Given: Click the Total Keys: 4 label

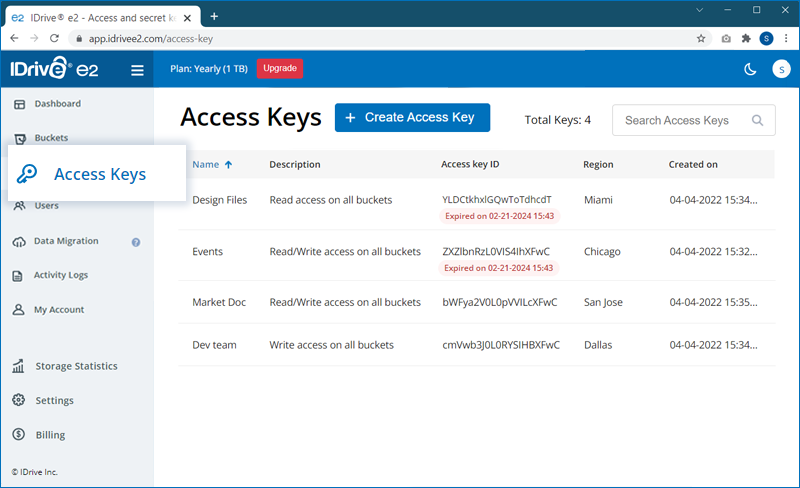Looking at the screenshot, I should coord(557,120).
